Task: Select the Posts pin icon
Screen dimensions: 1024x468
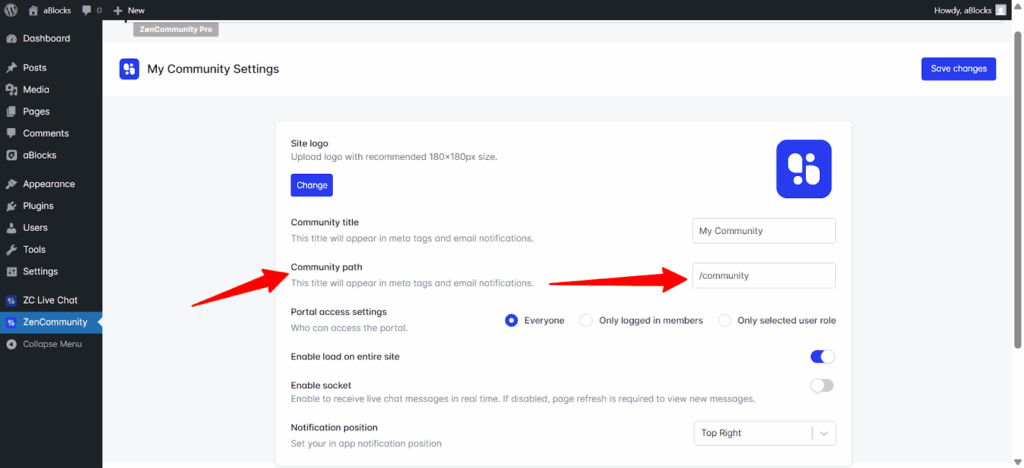Action: (11, 68)
